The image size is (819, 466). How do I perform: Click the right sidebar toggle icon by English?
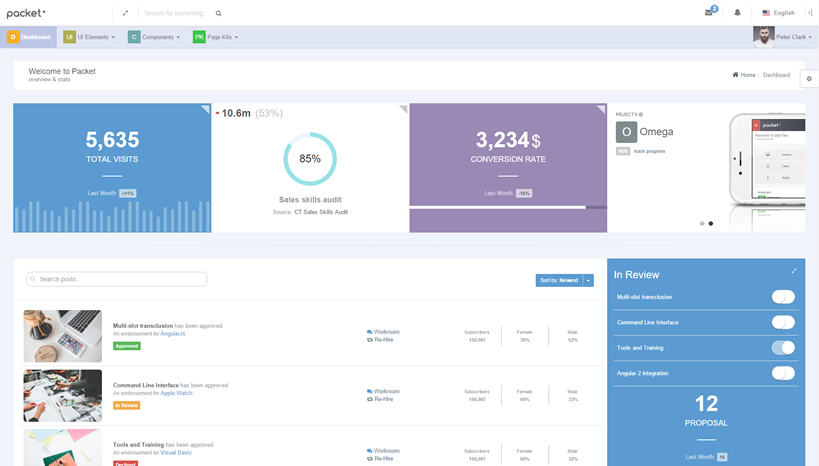click(809, 13)
